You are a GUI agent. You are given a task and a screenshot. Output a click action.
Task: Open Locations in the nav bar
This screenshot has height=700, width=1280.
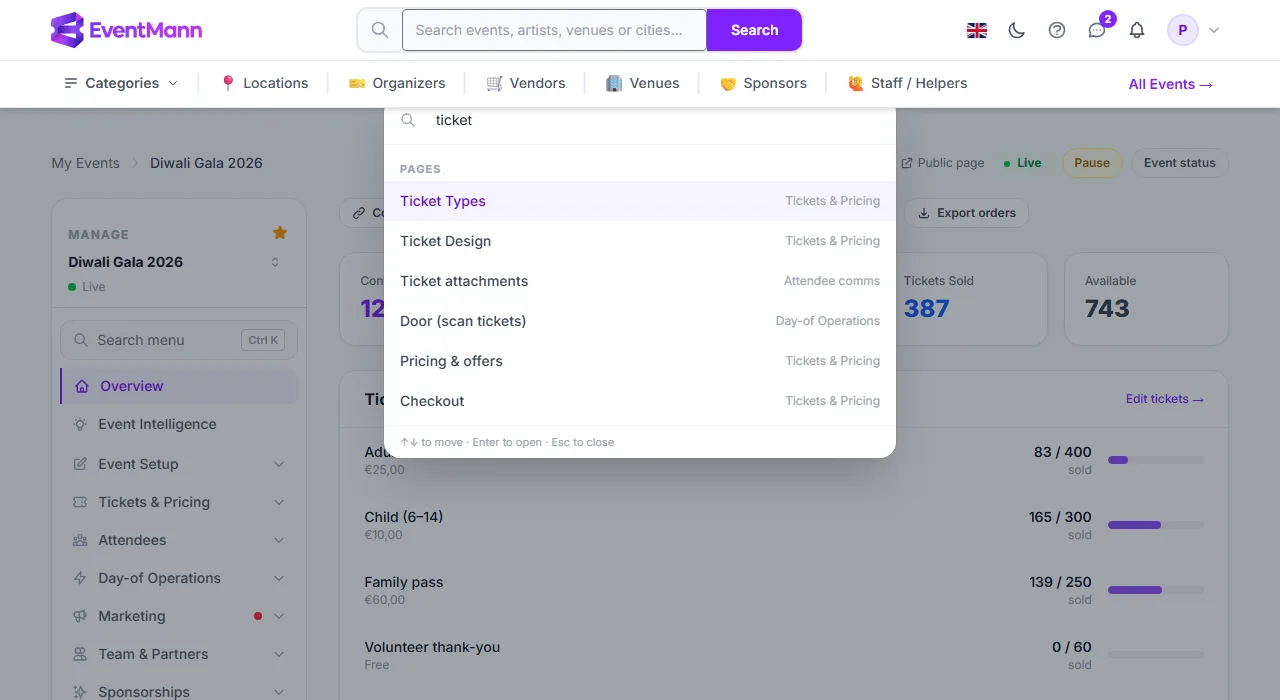(264, 83)
